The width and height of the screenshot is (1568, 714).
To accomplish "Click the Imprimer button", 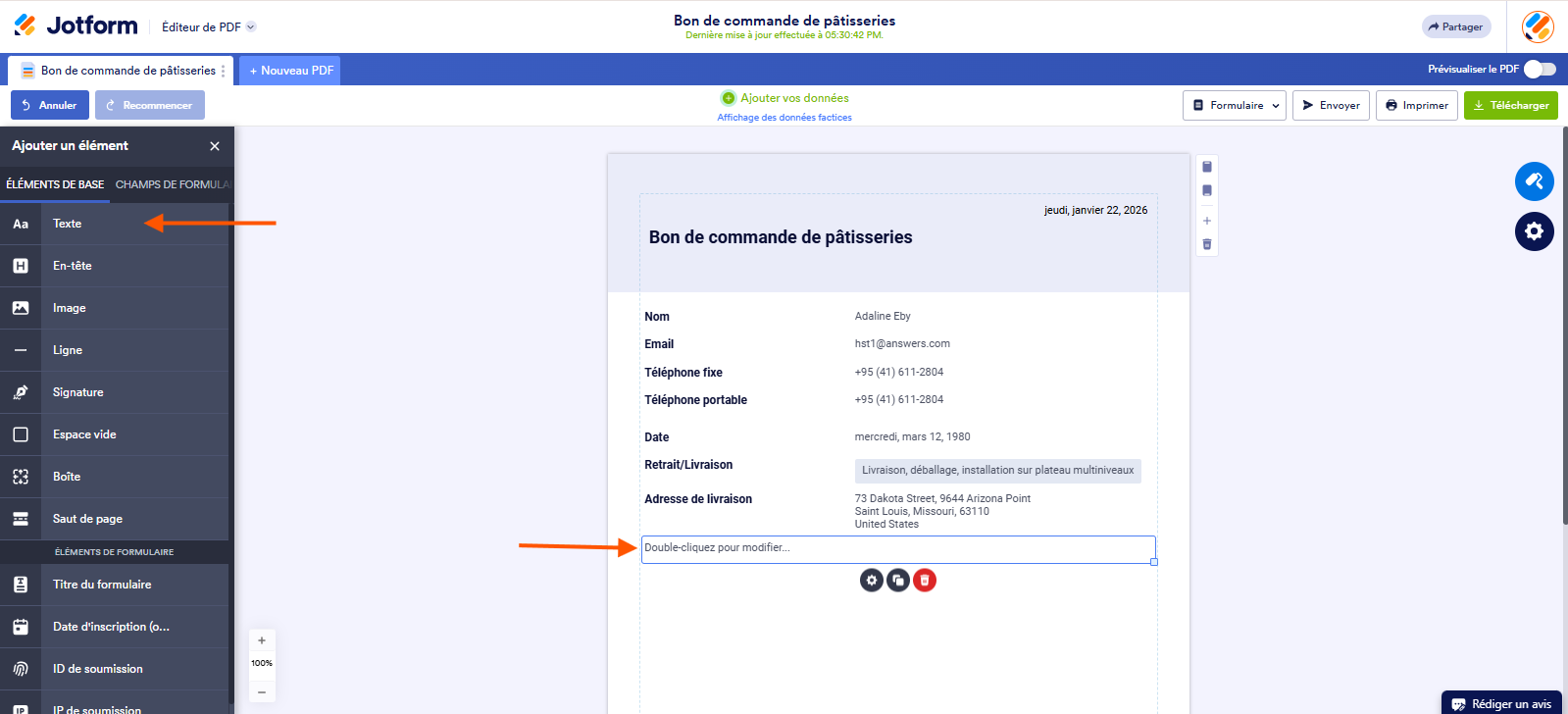I will coord(1417,105).
